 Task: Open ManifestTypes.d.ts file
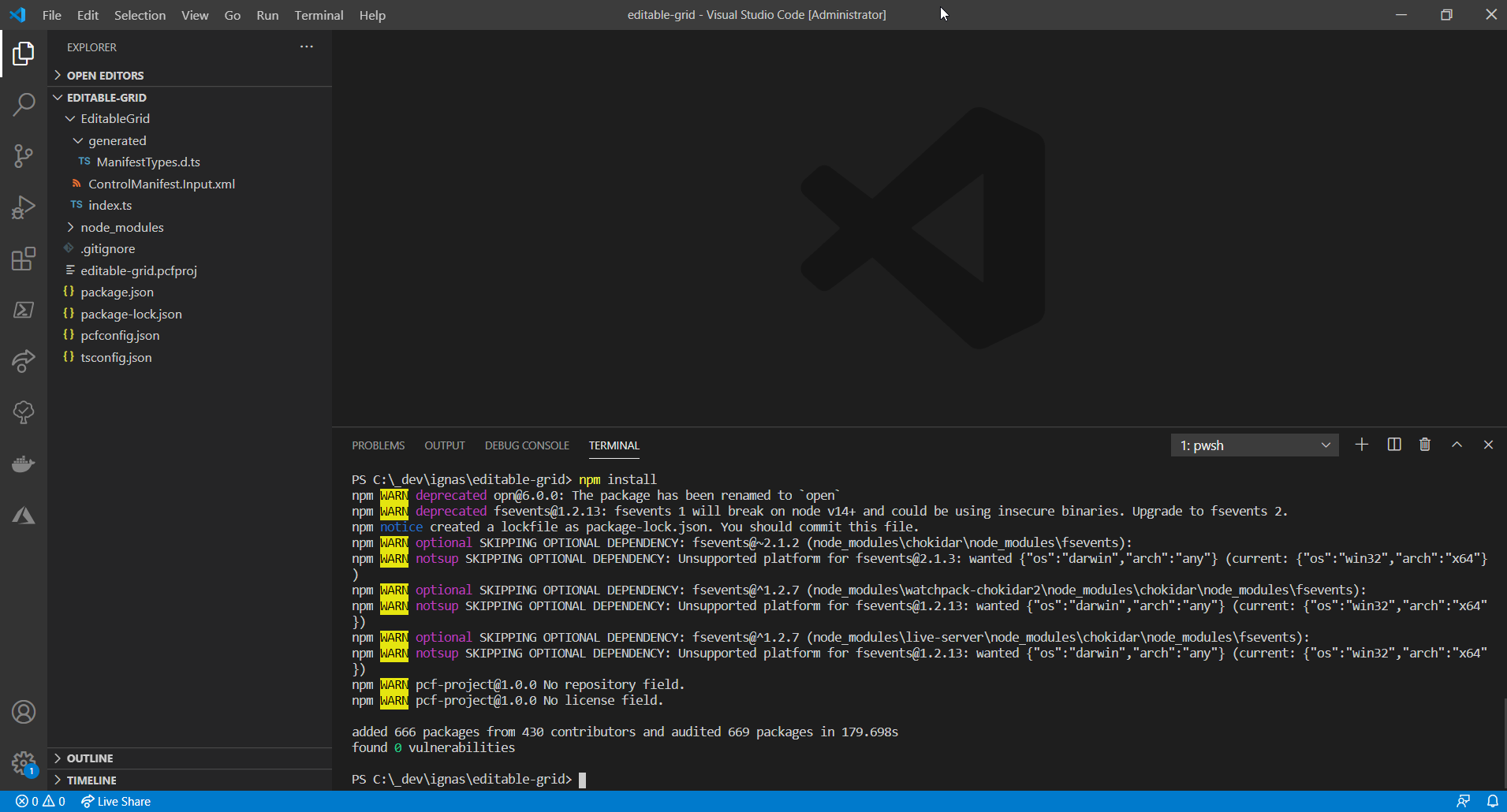tap(189, 162)
